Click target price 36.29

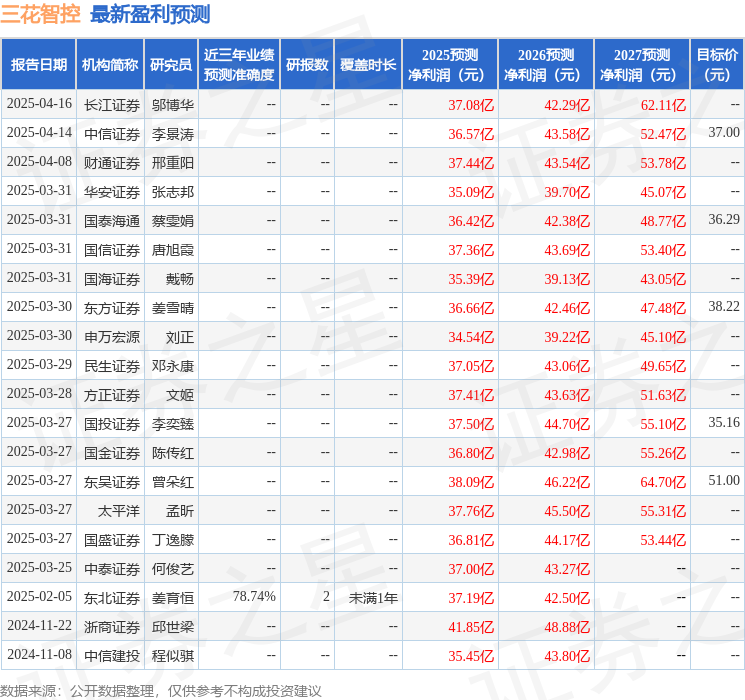pyautogui.click(x=724, y=220)
